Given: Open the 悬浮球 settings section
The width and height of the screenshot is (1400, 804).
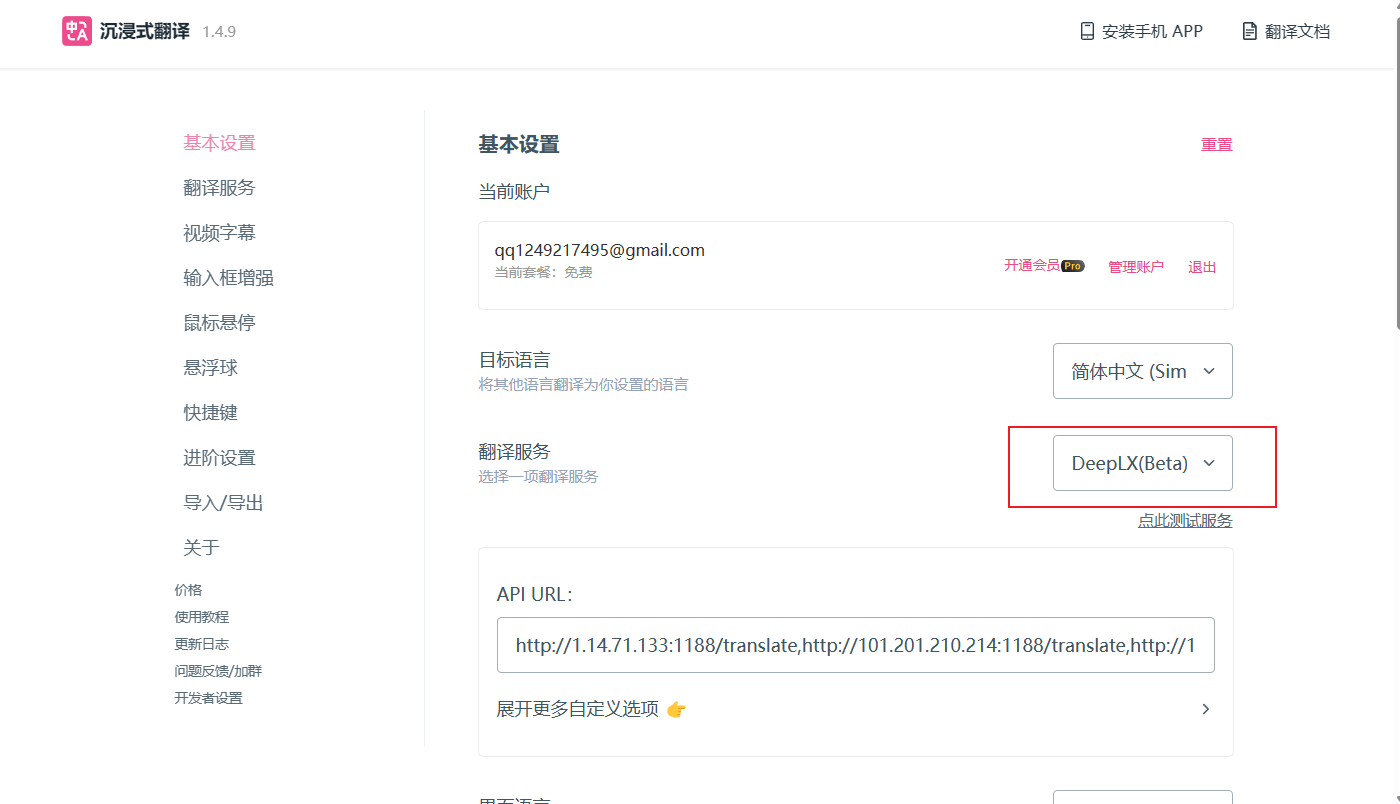Looking at the screenshot, I should click(211, 367).
